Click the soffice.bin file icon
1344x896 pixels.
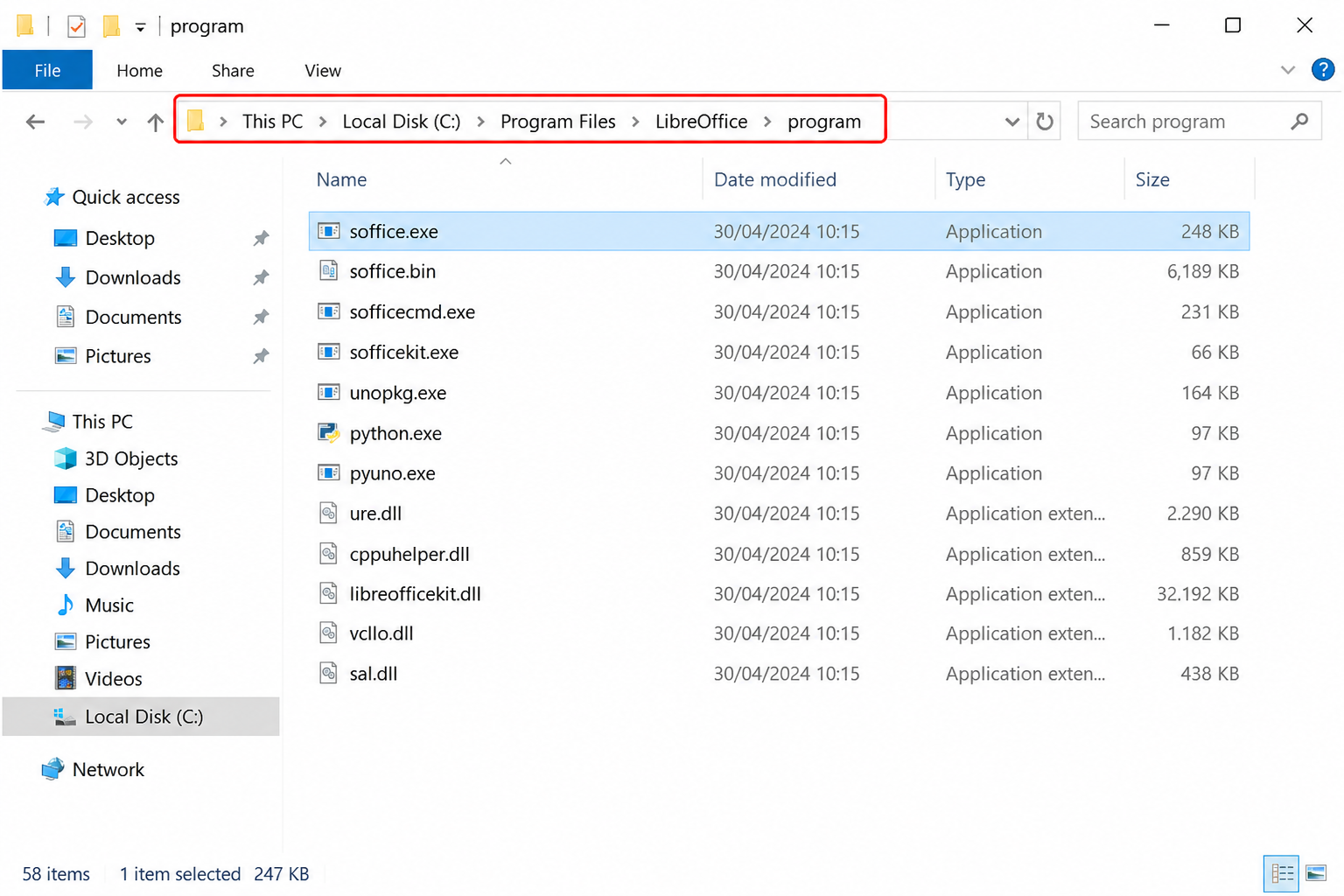[x=328, y=271]
